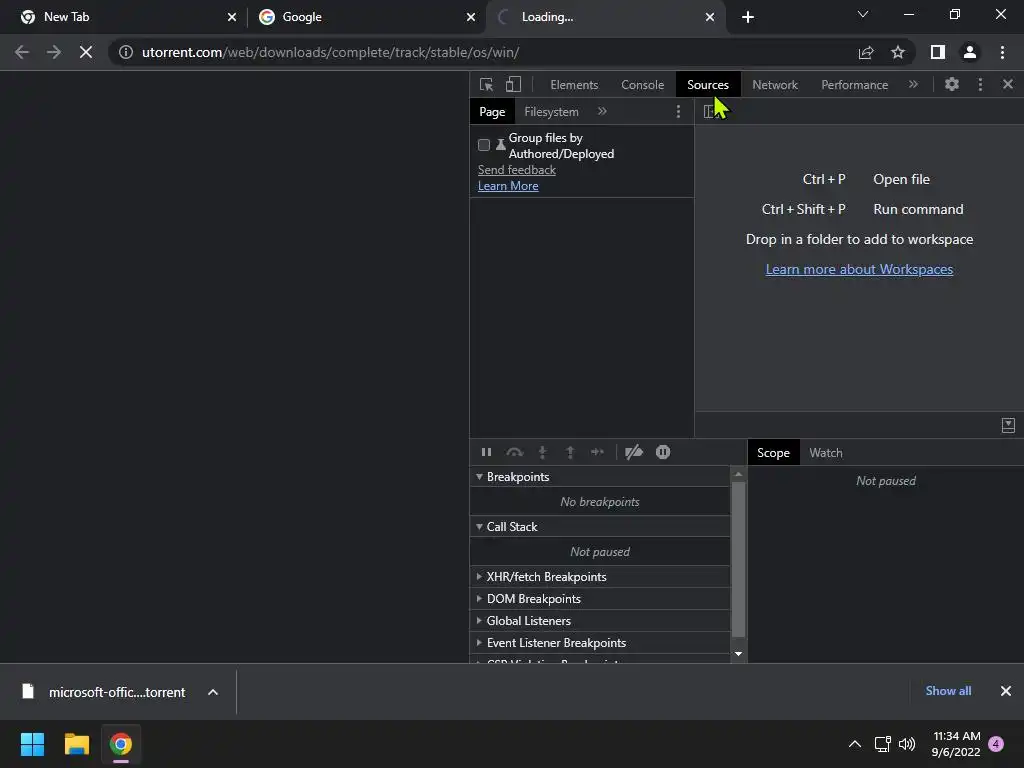Enable Group files by Authored/Deployed checkbox
Screen dimensions: 1024x768
pos(484,145)
